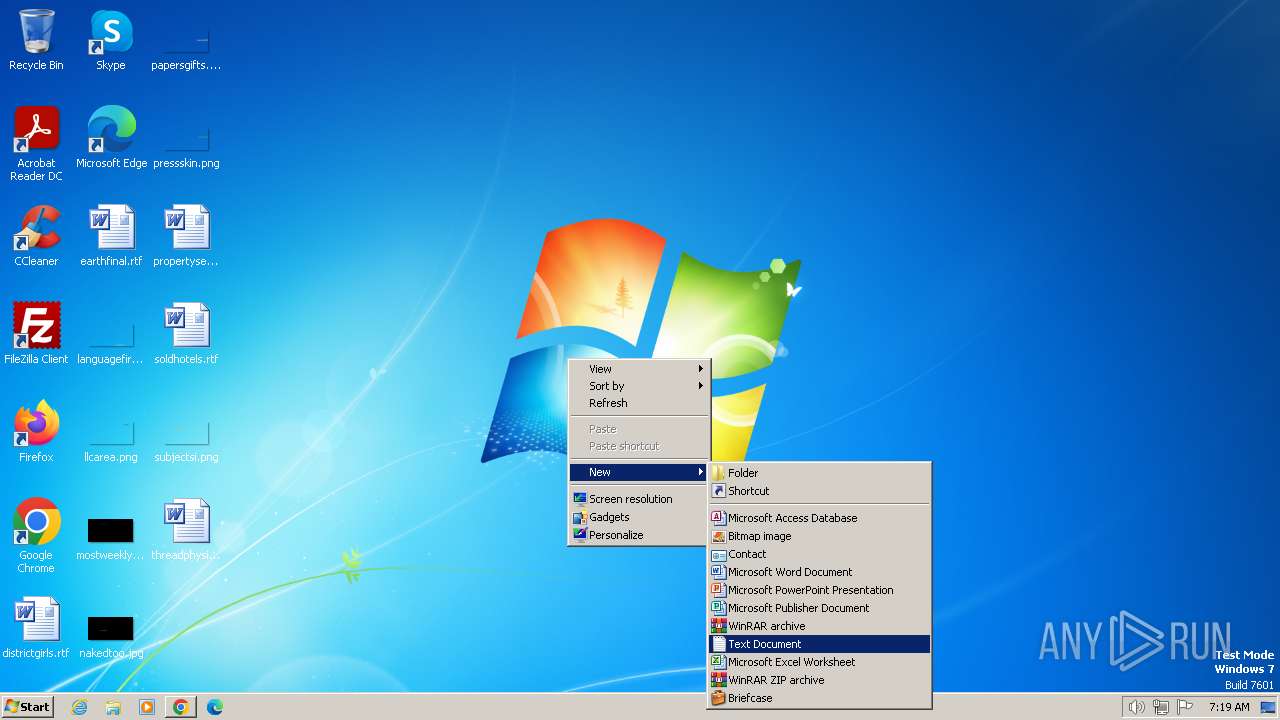This screenshot has height=720, width=1280.
Task: Select the Acrobat Reader DC shortcut
Action: [x=36, y=143]
